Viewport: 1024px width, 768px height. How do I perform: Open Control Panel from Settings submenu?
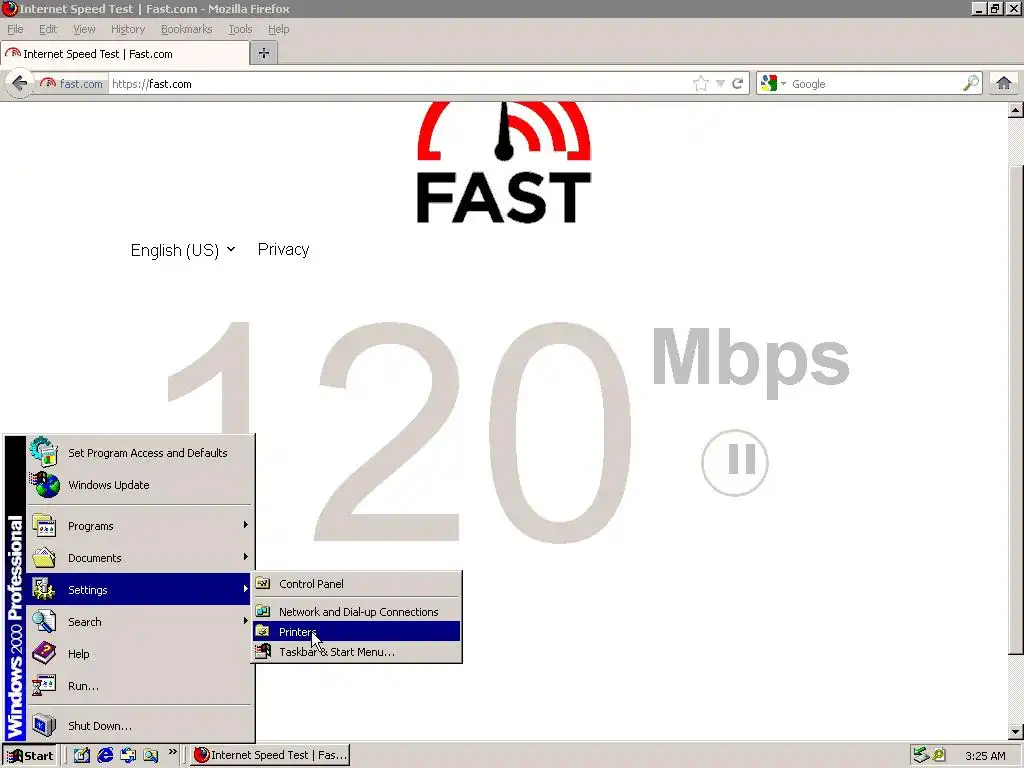click(357, 584)
